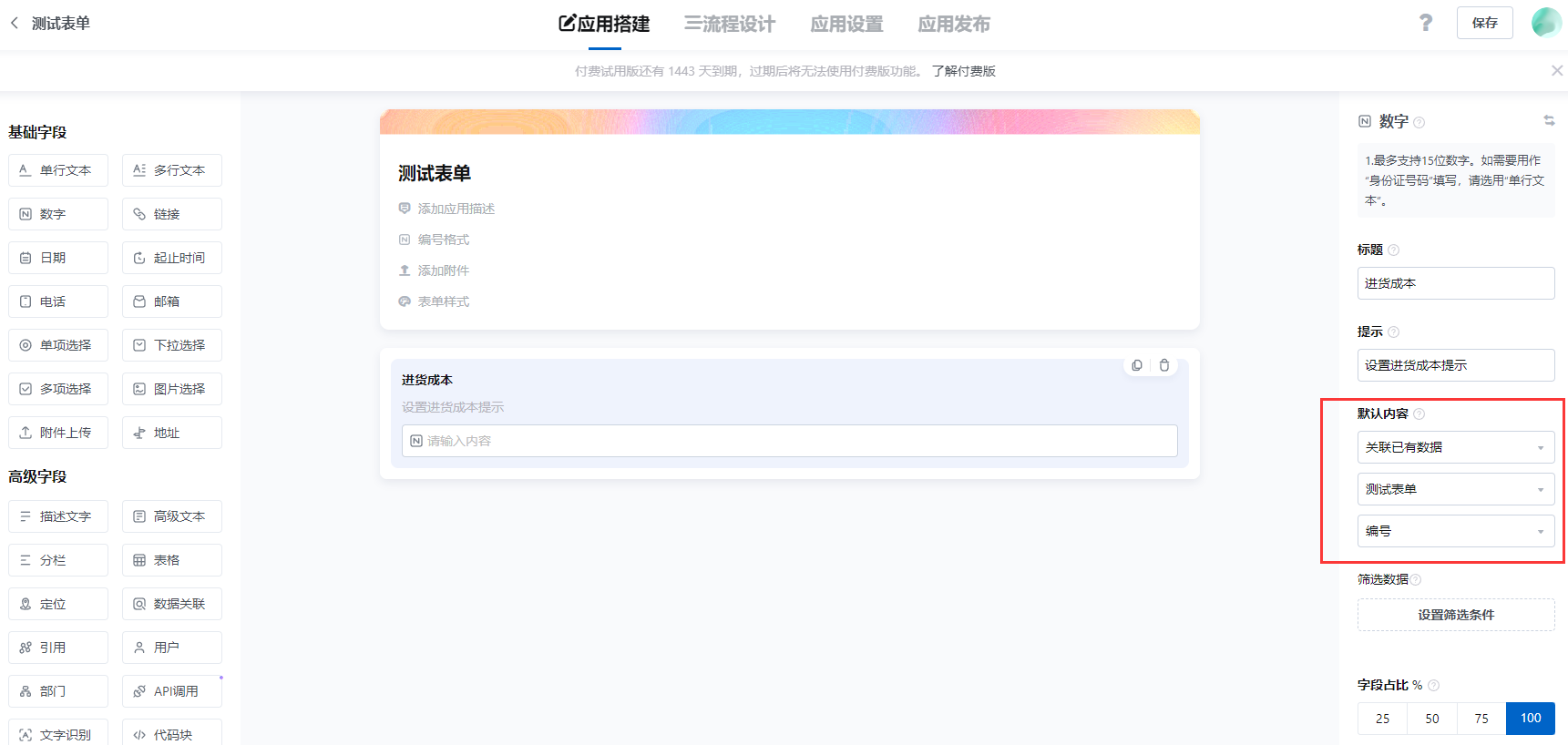1568x745 pixels.
Task: Add a 附件上传 field
Action: tap(58, 433)
